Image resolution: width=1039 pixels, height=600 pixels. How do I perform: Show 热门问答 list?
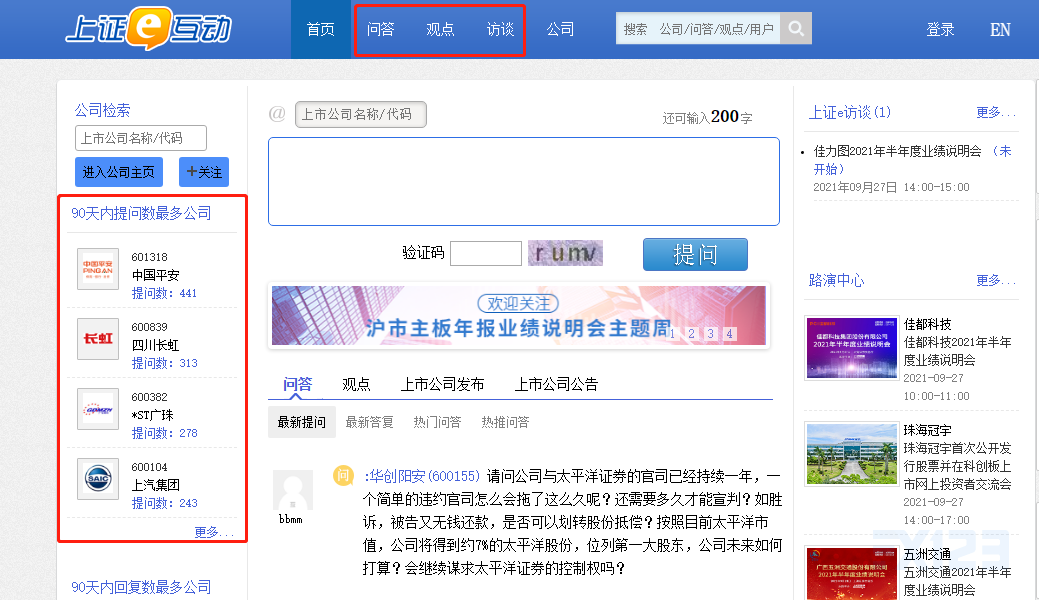pyautogui.click(x=437, y=422)
